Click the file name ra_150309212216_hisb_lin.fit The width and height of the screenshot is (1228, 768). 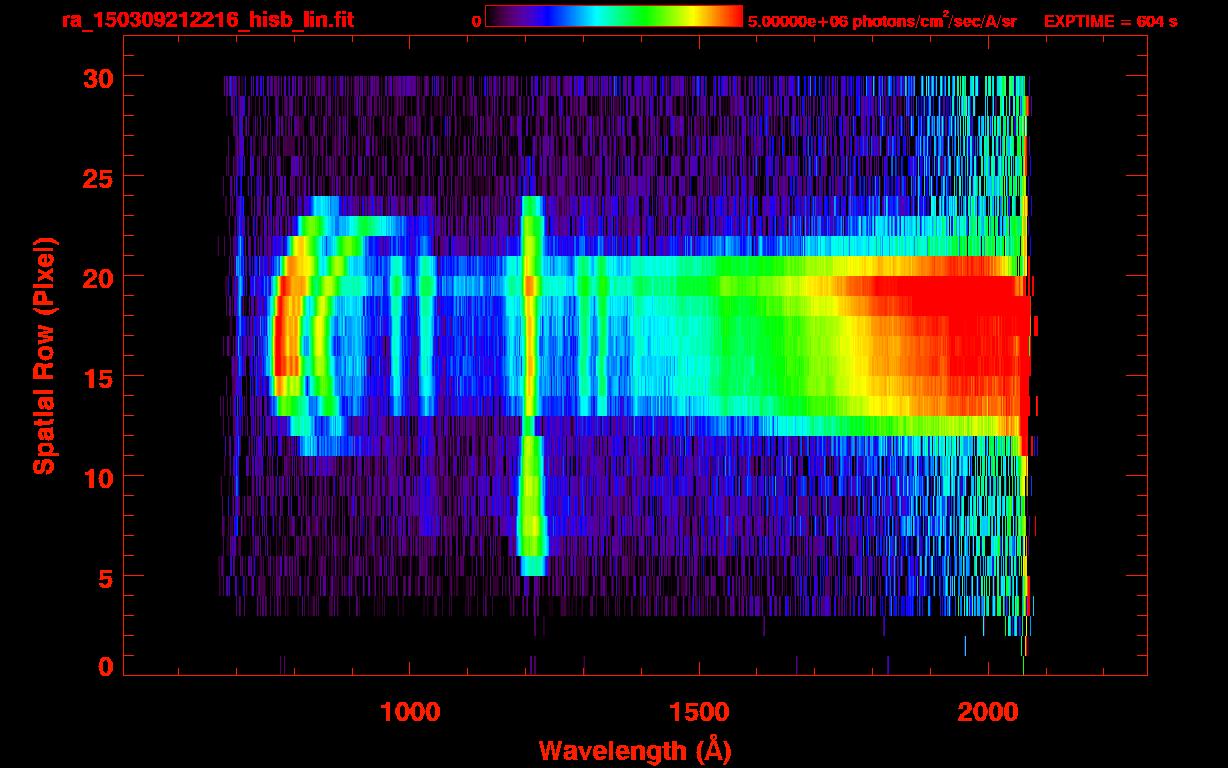(207, 20)
